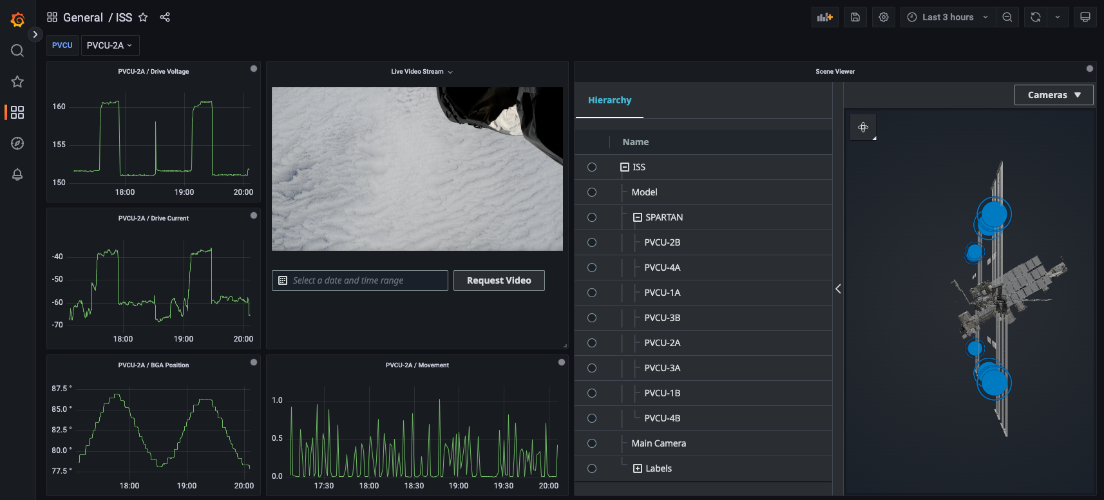Click the live video stream image
The width and height of the screenshot is (1104, 500).
[418, 169]
